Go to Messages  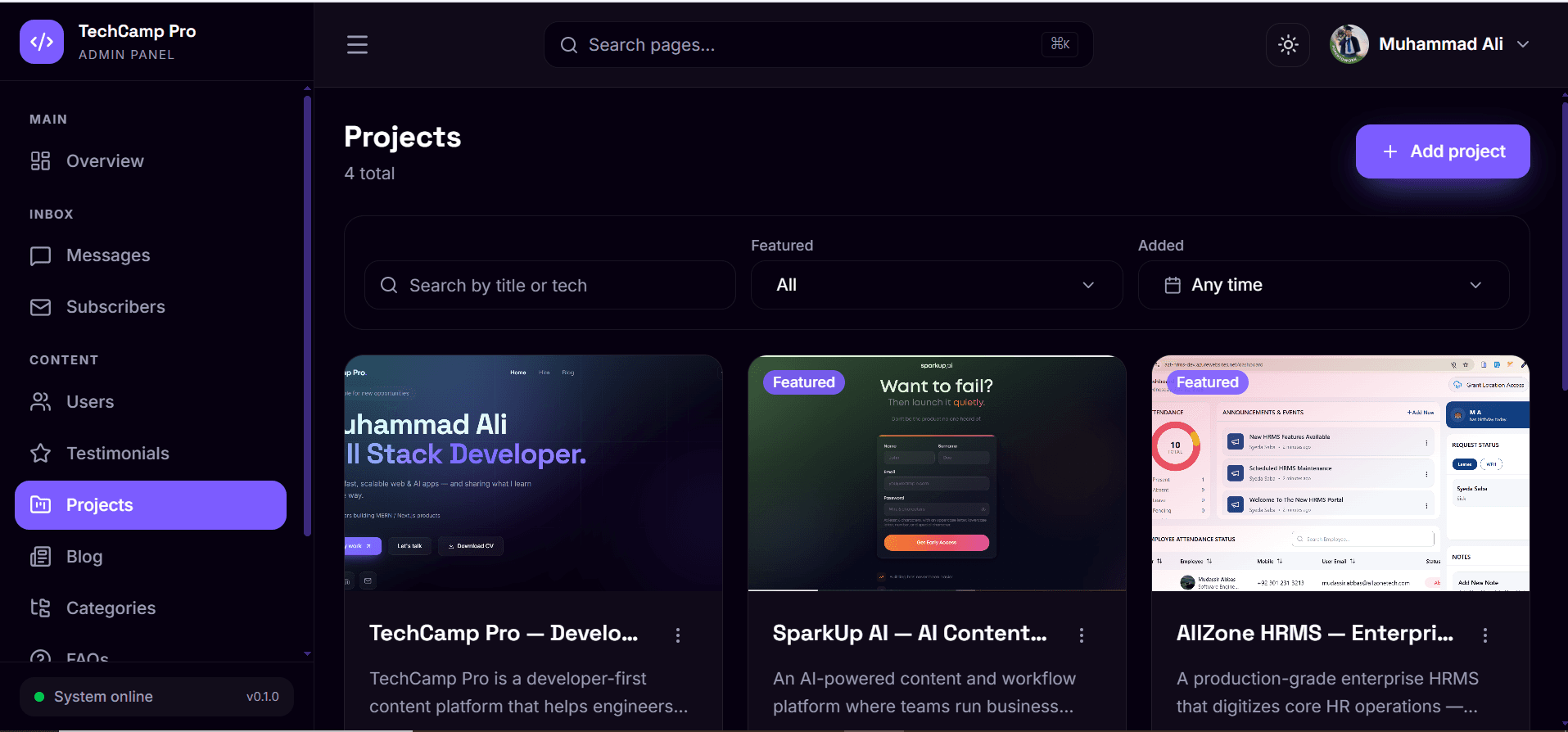tap(151, 255)
